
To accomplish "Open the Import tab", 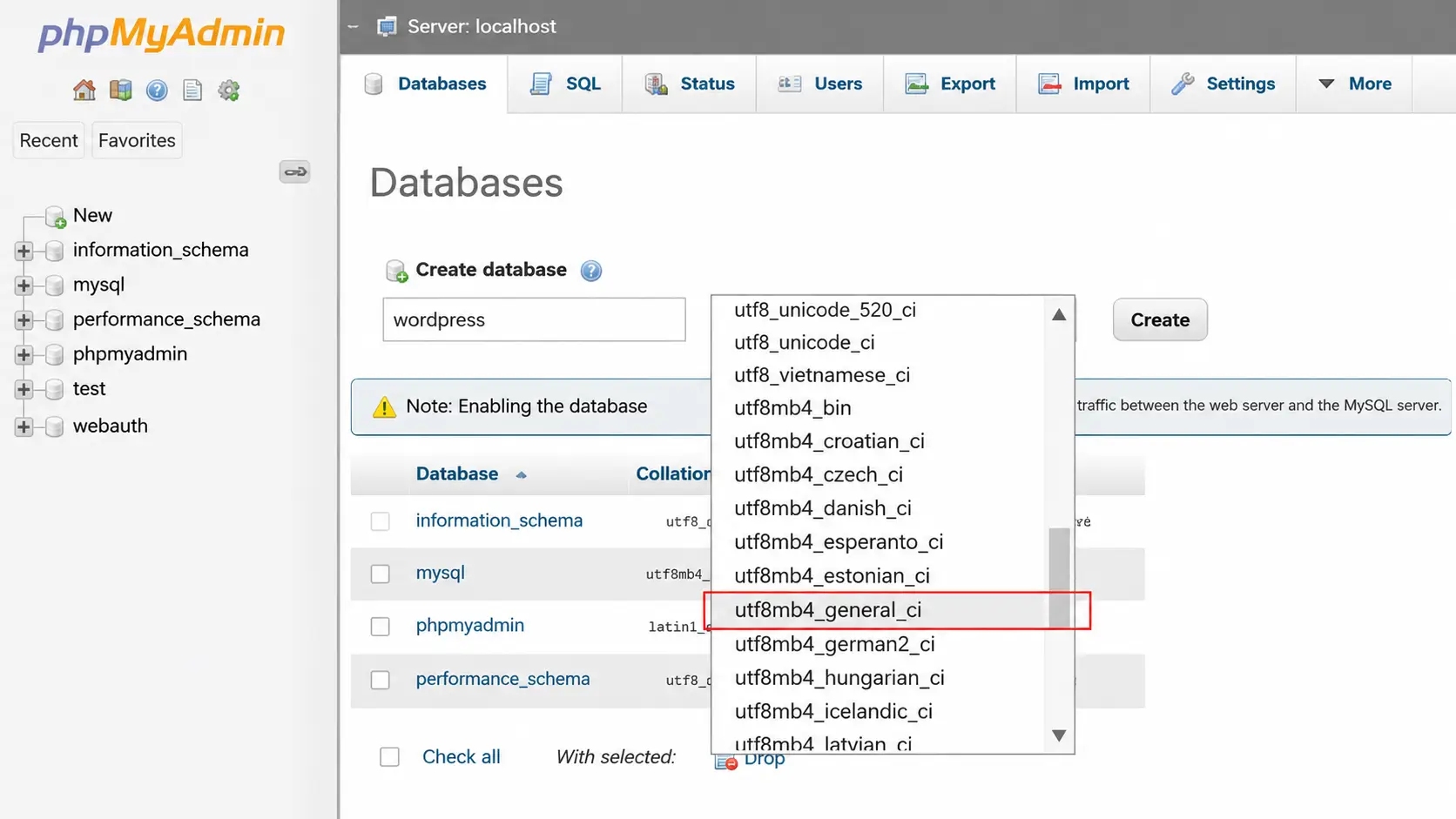I will coord(1083,84).
